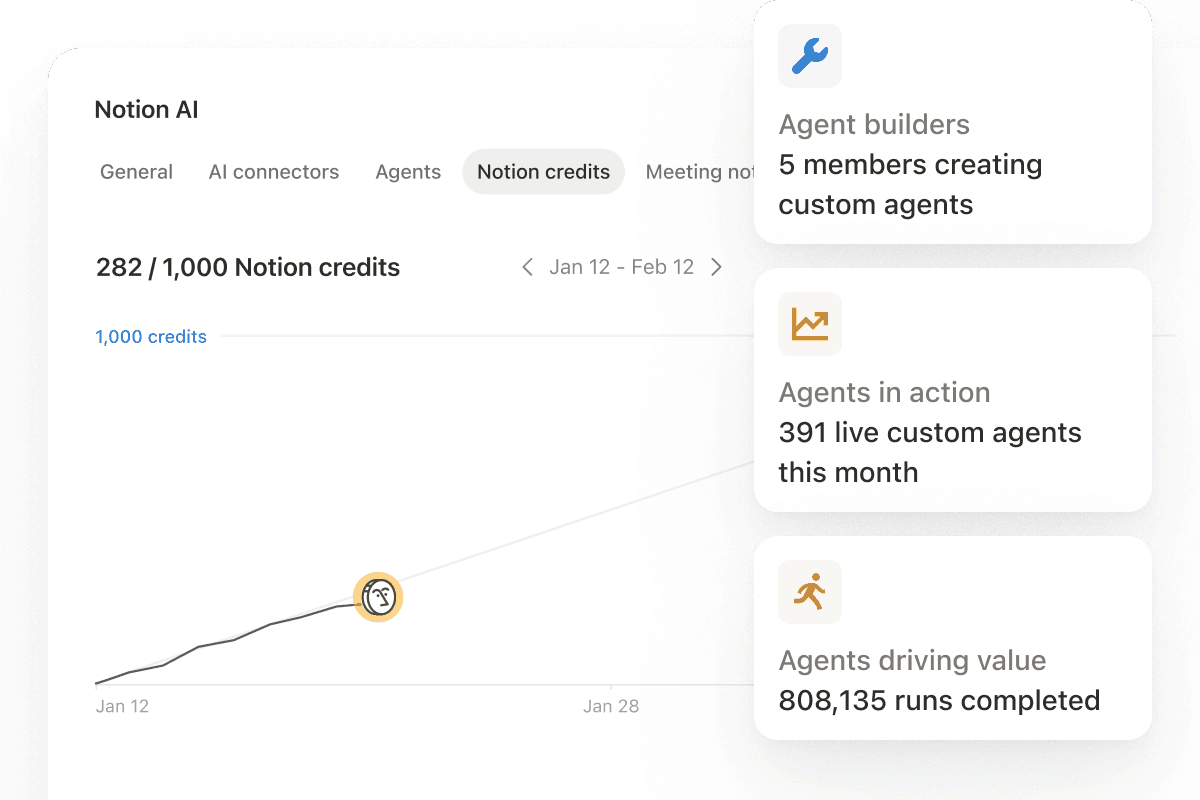
Task: Click the coin marker on the credits chart
Action: point(378,597)
